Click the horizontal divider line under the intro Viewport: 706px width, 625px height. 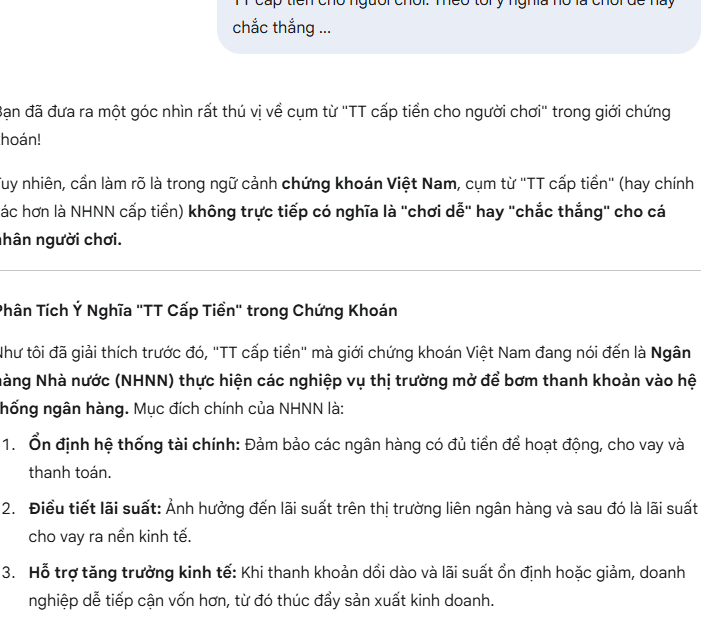click(350, 271)
